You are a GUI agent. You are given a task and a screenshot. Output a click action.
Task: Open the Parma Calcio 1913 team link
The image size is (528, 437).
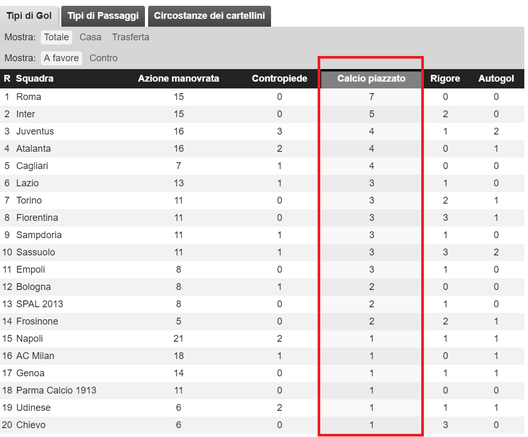point(56,390)
